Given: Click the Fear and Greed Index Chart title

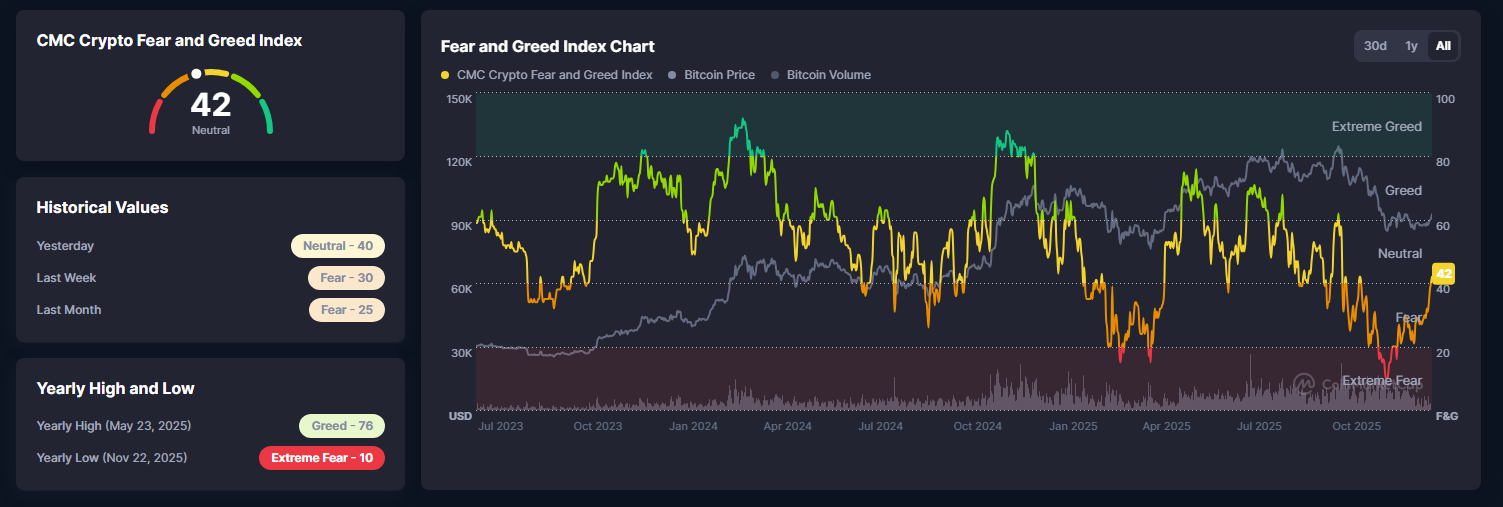Looking at the screenshot, I should click(x=548, y=46).
